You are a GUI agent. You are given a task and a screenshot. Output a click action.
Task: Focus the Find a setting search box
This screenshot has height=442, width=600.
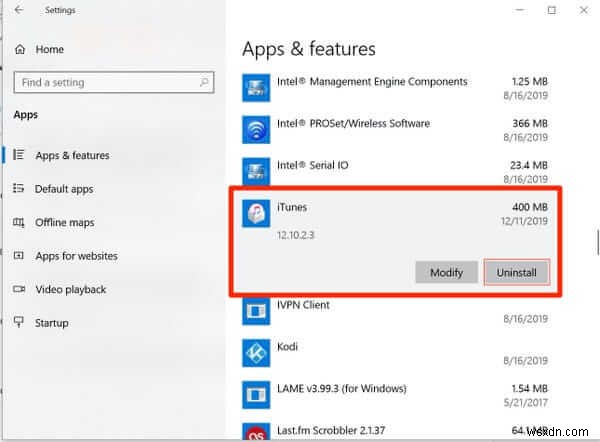tap(114, 82)
